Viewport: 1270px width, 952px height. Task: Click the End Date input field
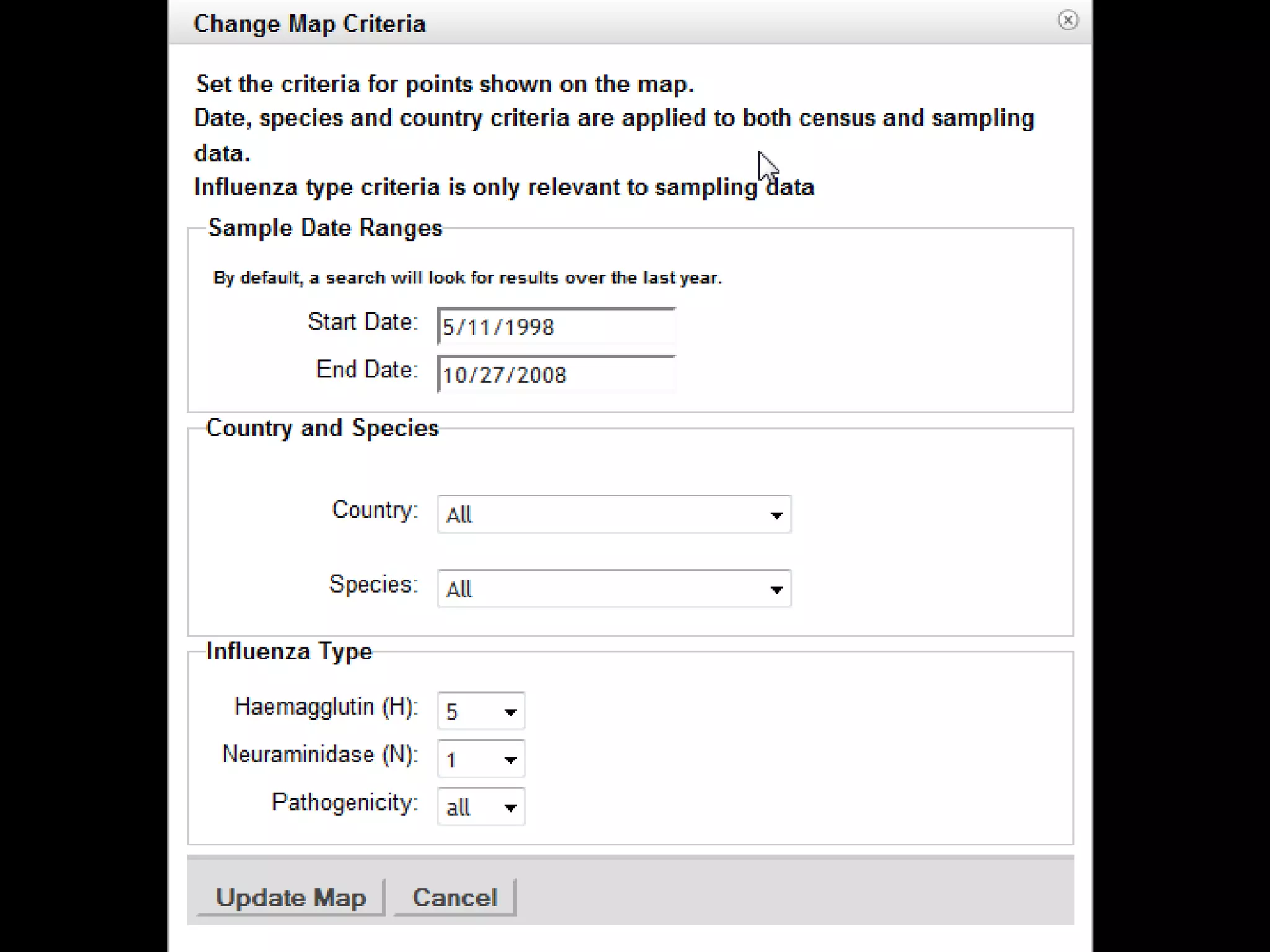coord(556,374)
